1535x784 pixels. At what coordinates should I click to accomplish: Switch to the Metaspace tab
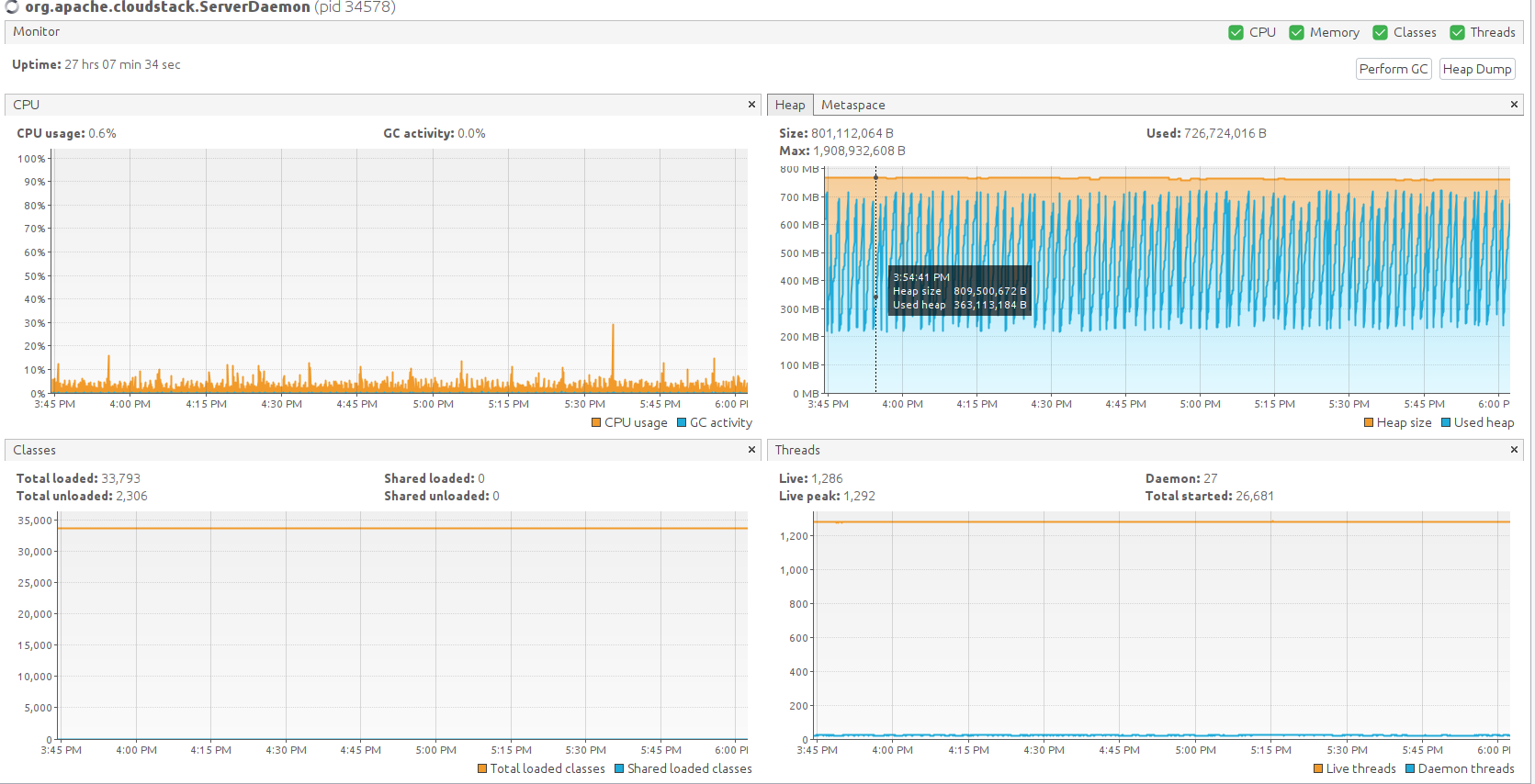click(853, 105)
